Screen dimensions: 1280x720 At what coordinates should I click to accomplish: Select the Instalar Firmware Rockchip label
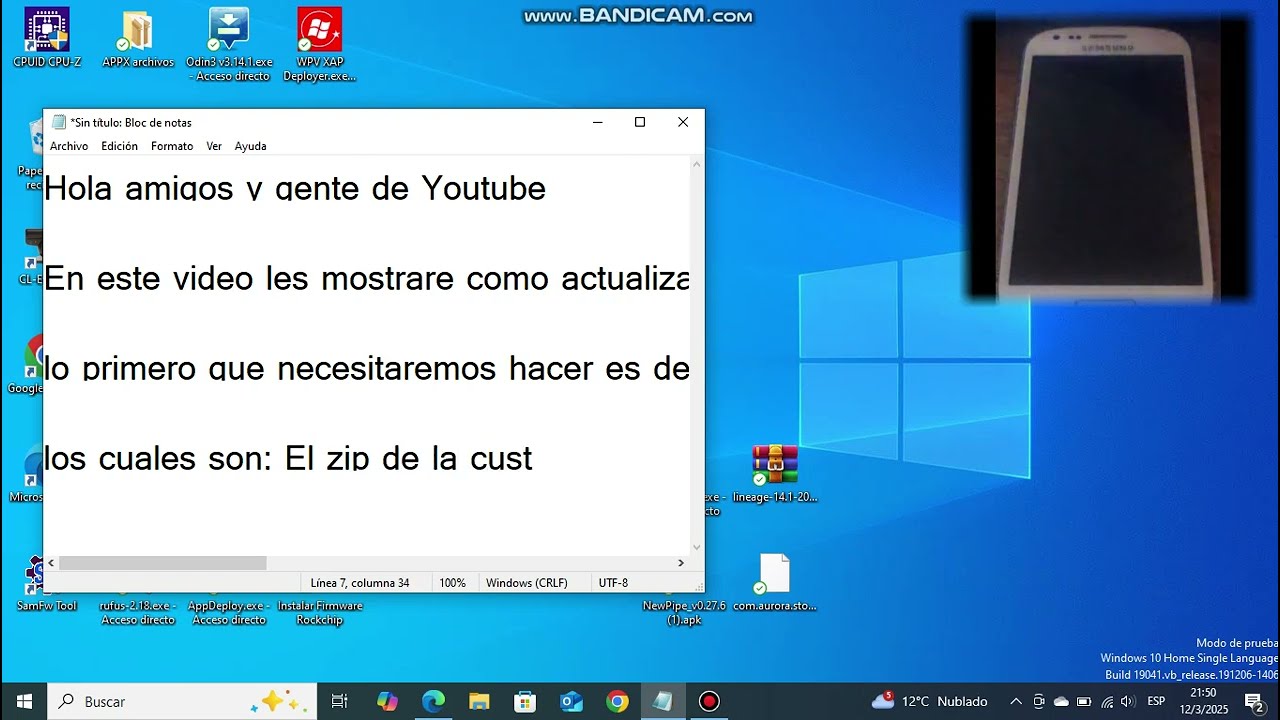click(320, 612)
